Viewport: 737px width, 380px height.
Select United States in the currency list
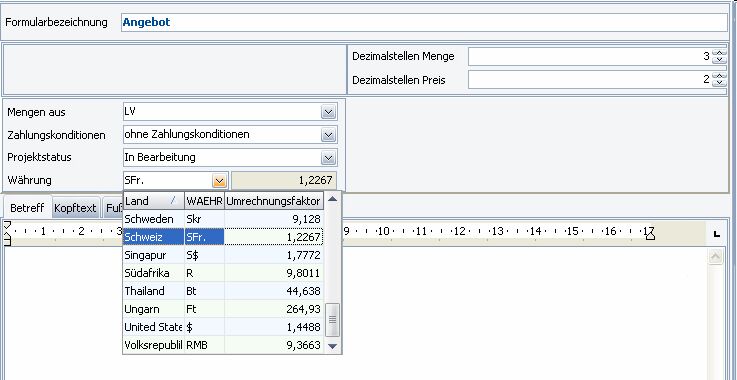tap(153, 327)
